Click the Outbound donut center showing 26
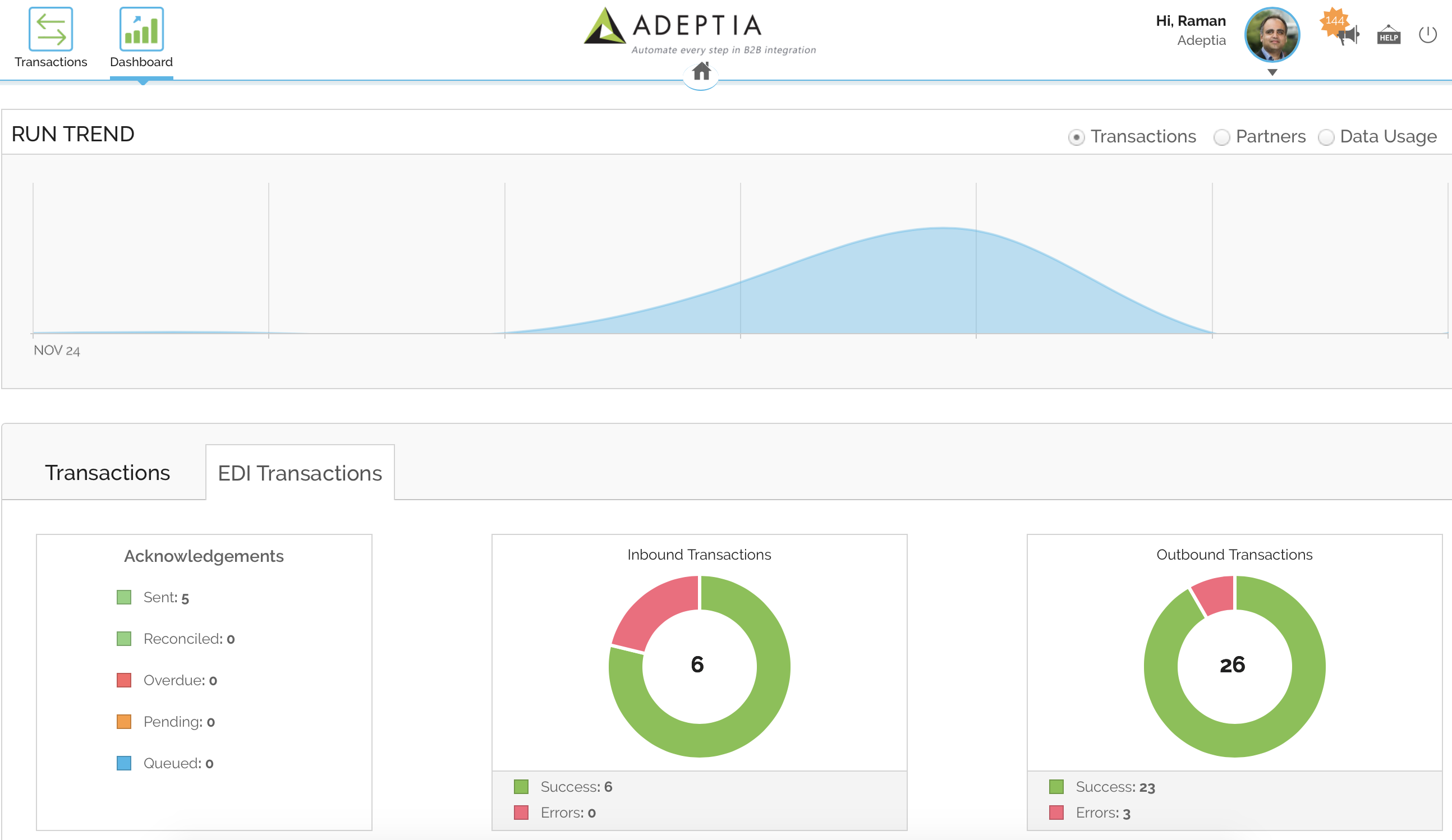This screenshot has height=840, width=1452. coord(1233,665)
